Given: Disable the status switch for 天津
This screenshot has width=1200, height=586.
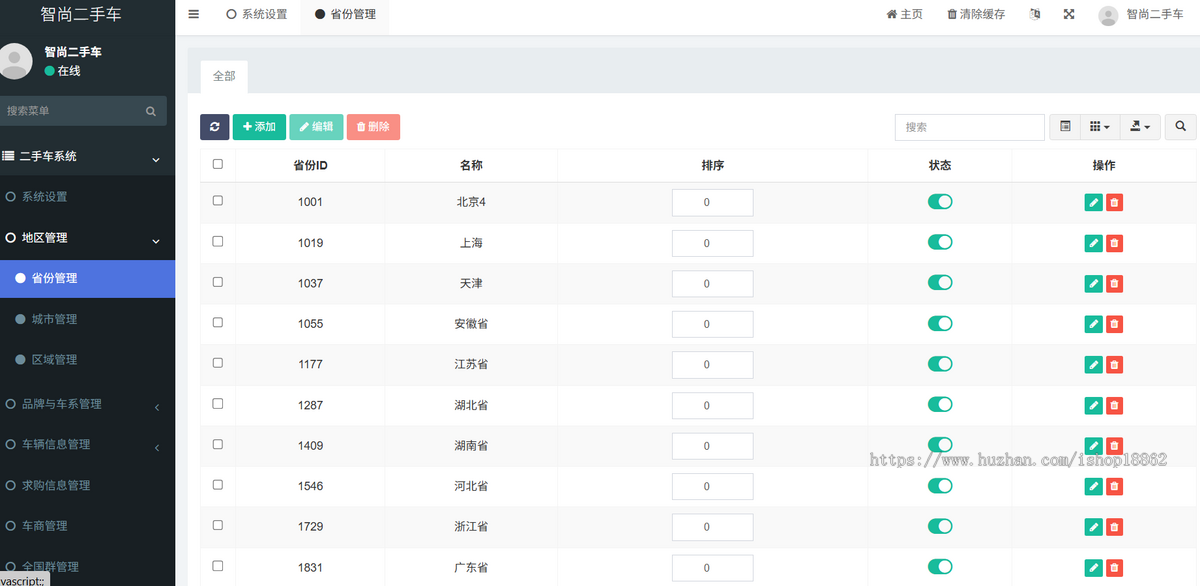Looking at the screenshot, I should click(x=940, y=283).
